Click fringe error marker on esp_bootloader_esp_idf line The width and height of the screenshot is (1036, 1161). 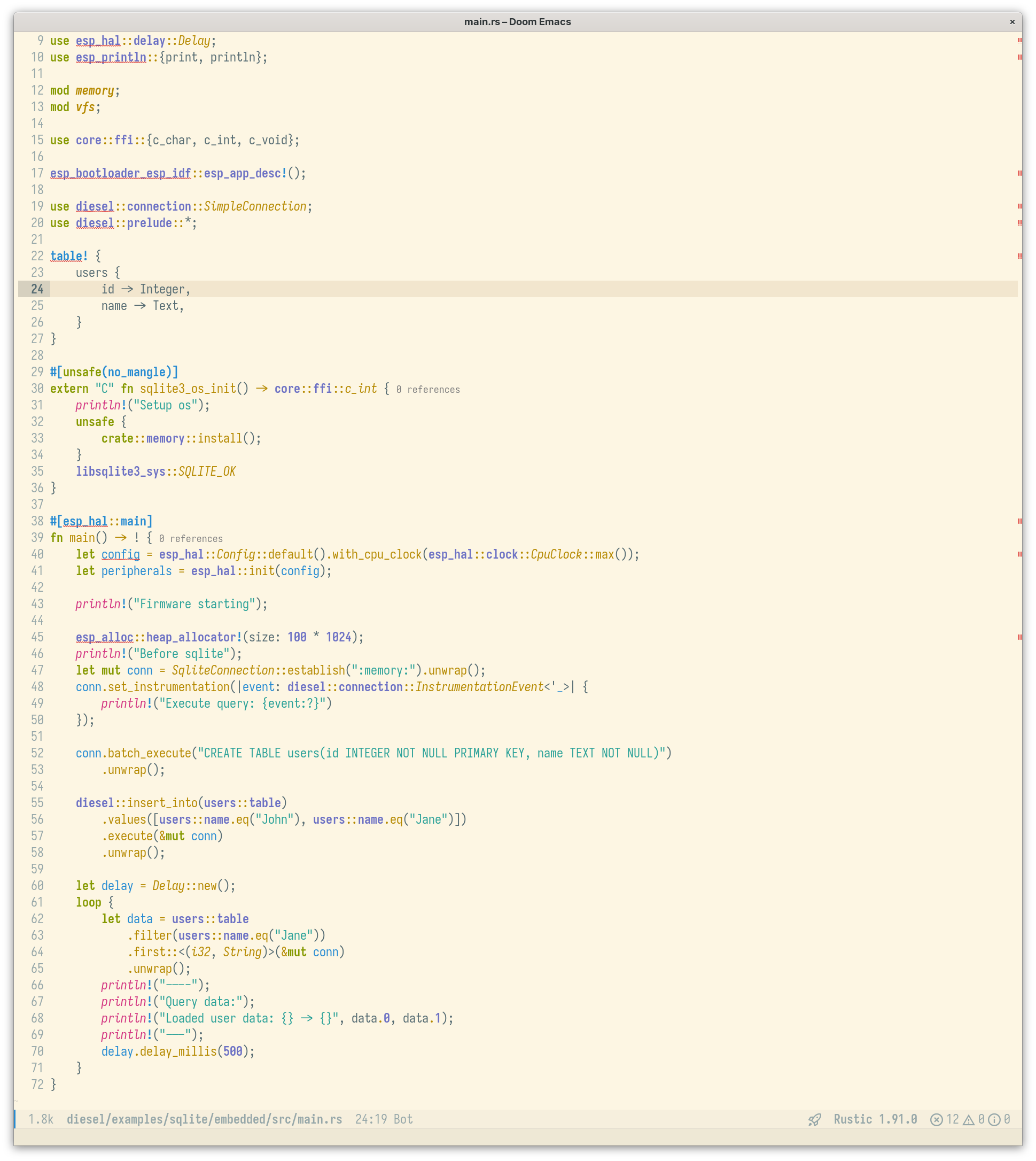point(1019,173)
